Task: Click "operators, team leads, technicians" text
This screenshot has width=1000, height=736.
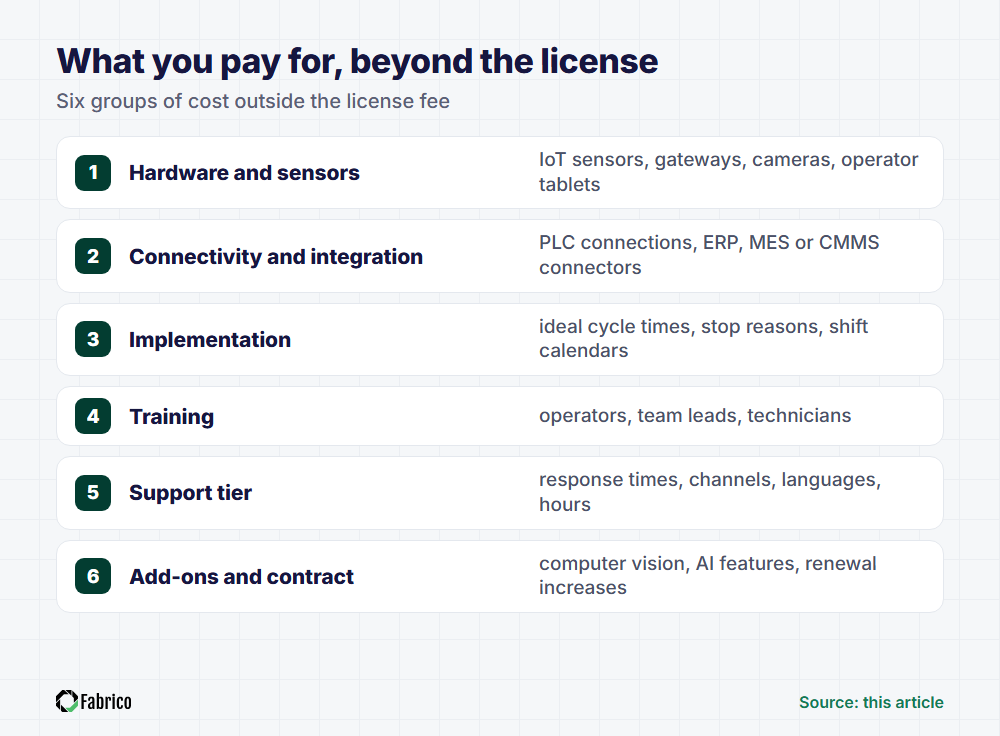Action: (695, 416)
